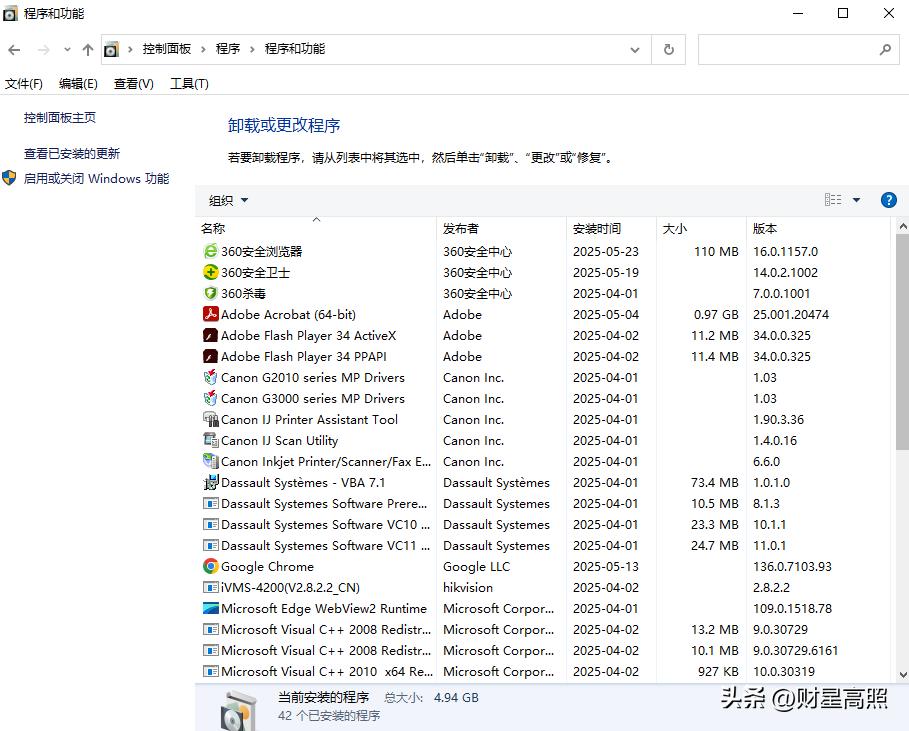This screenshot has height=731, width=909.
Task: Click the Google LLC publisher cell
Action: [477, 566]
